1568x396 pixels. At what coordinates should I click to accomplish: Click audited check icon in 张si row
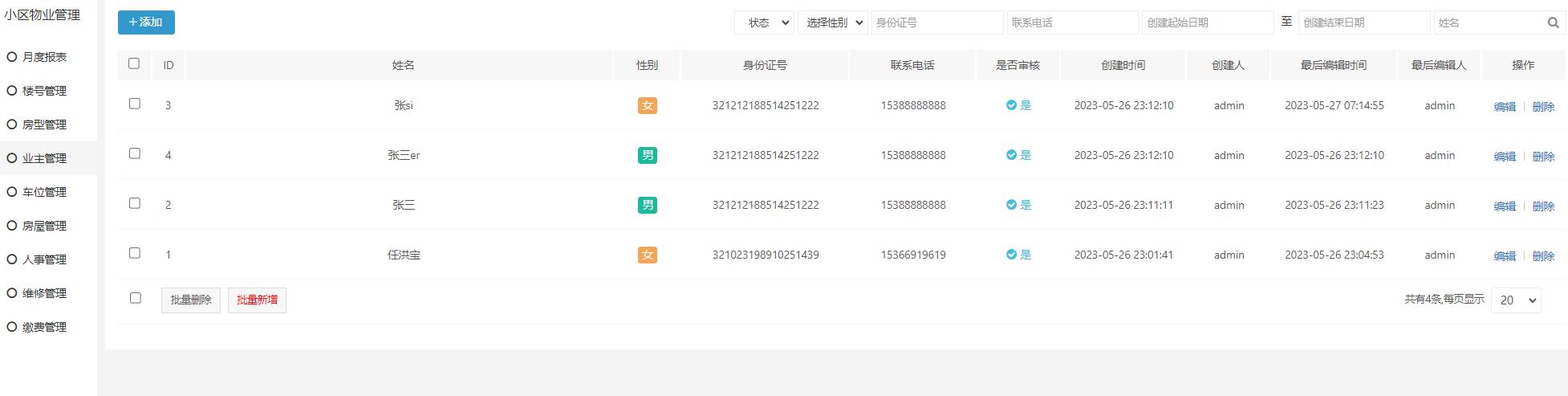click(x=1011, y=105)
